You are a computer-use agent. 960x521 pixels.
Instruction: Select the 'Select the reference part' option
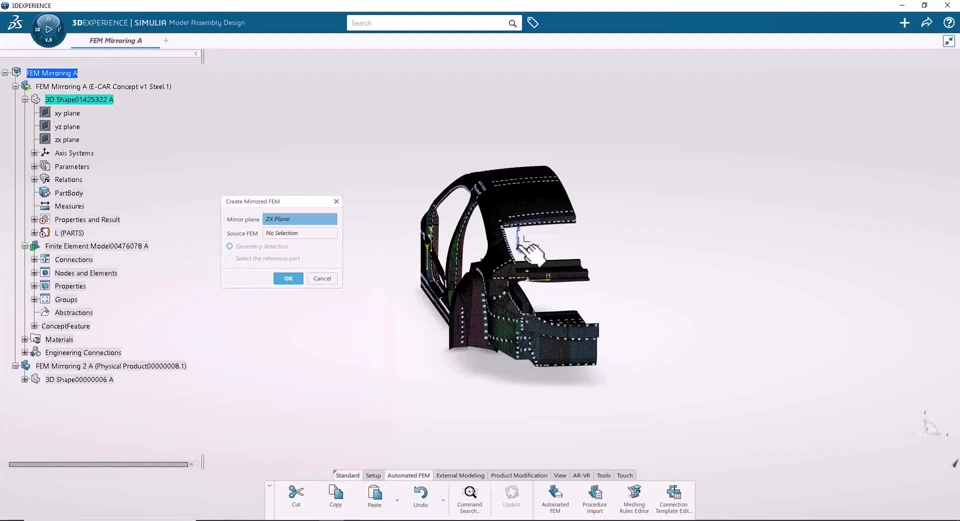tap(230, 258)
